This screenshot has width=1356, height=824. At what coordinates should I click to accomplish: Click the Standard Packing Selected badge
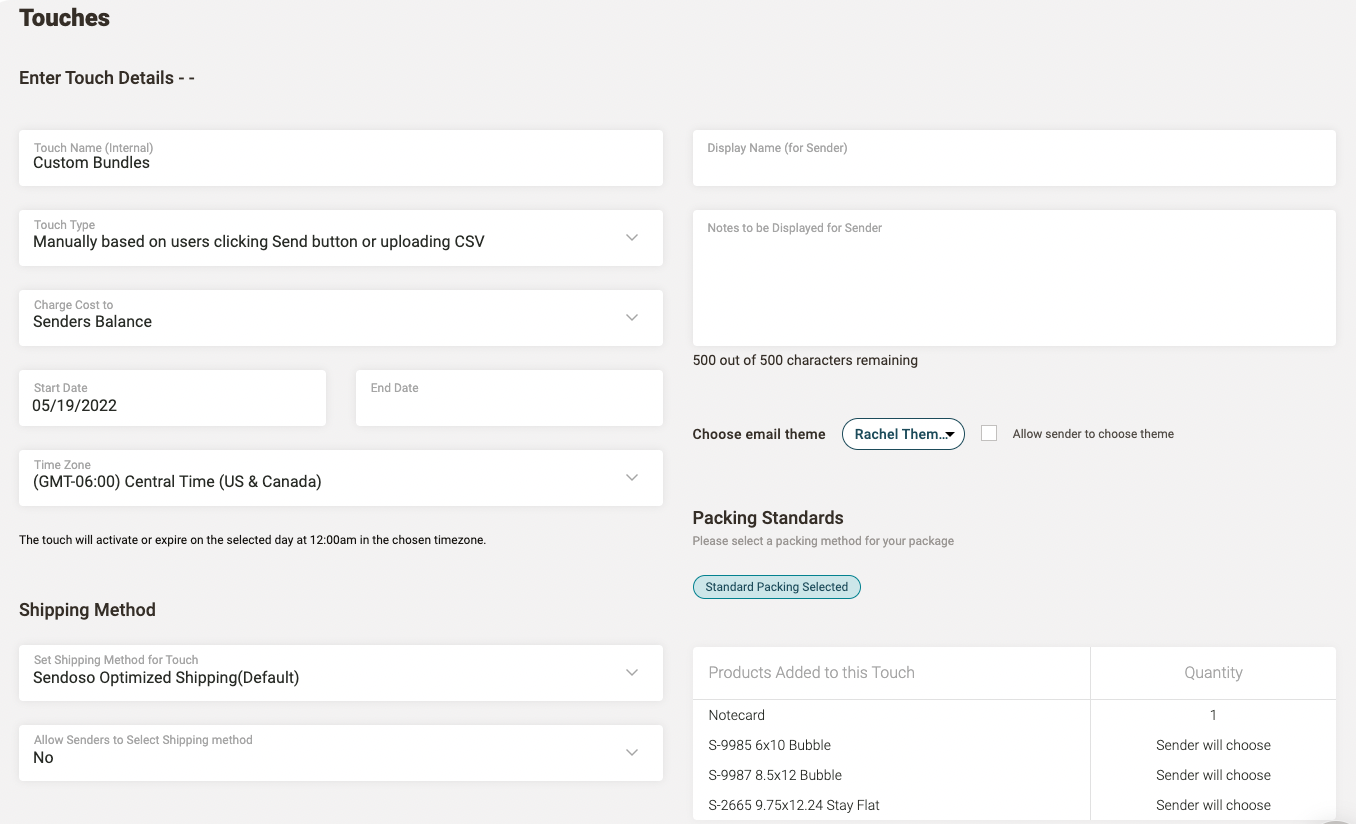coord(776,587)
